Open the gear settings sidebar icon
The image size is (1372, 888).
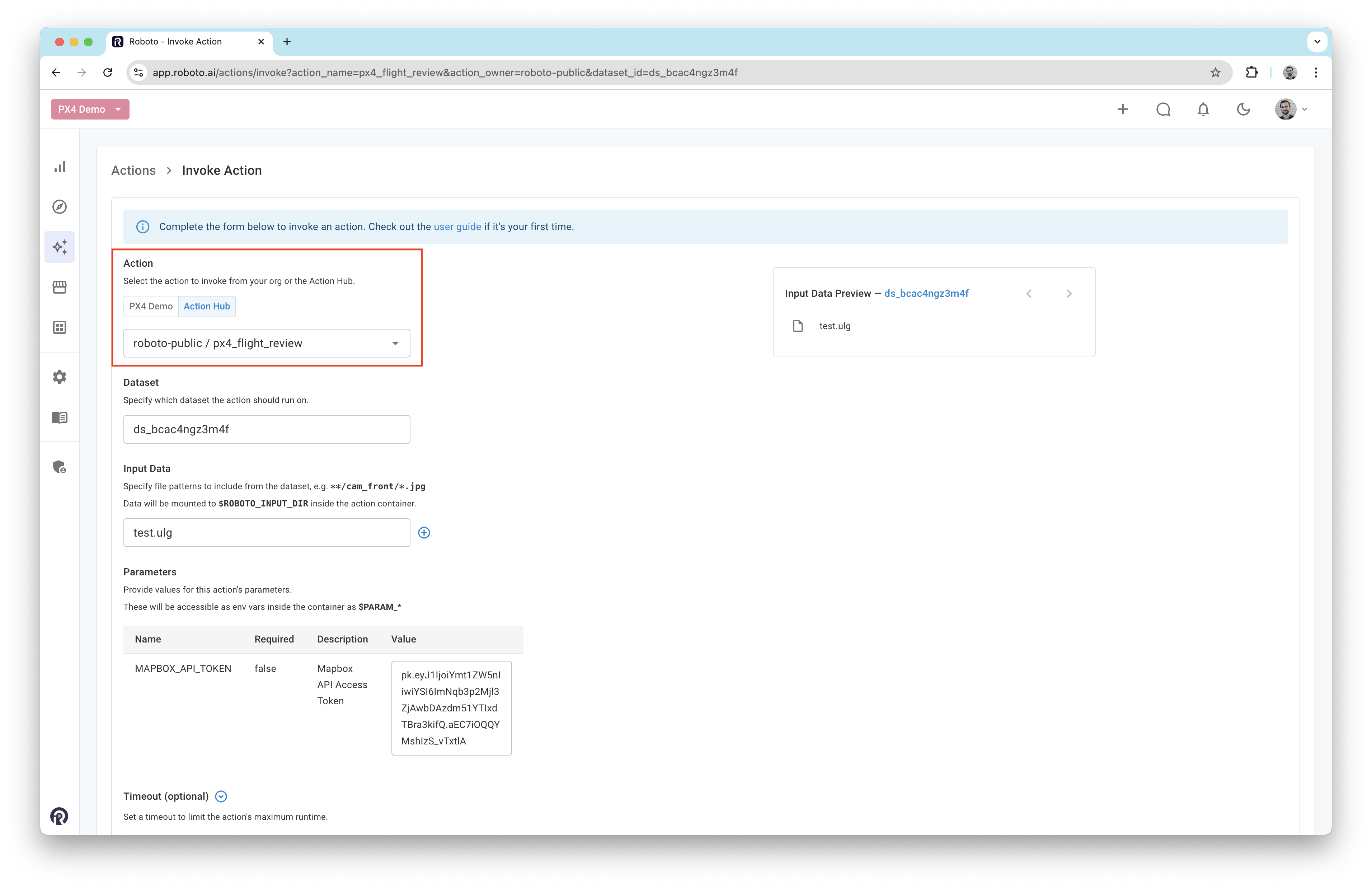point(60,377)
